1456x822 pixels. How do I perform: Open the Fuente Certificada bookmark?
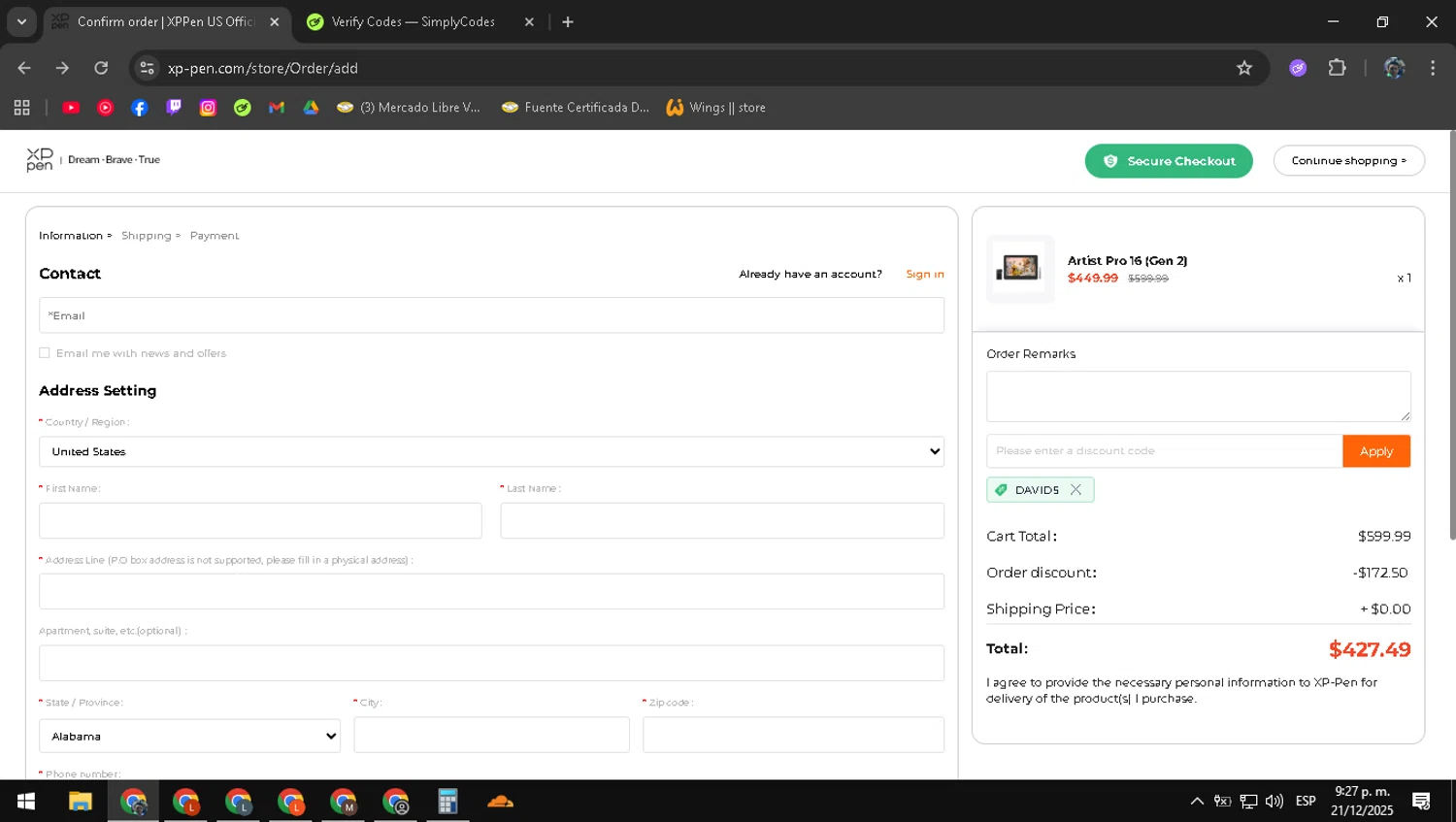pyautogui.click(x=576, y=108)
